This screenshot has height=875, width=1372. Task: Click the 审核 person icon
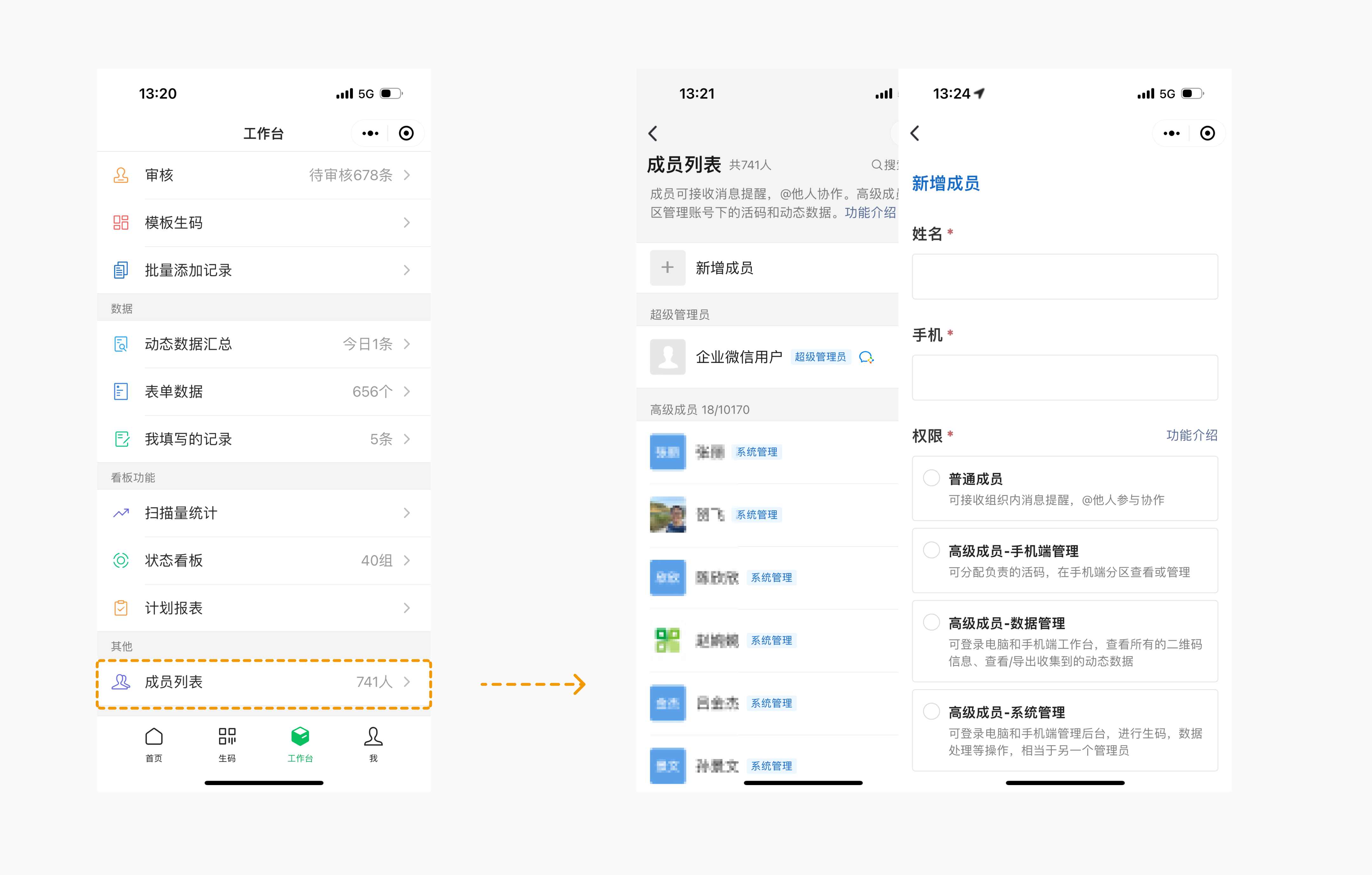121,175
